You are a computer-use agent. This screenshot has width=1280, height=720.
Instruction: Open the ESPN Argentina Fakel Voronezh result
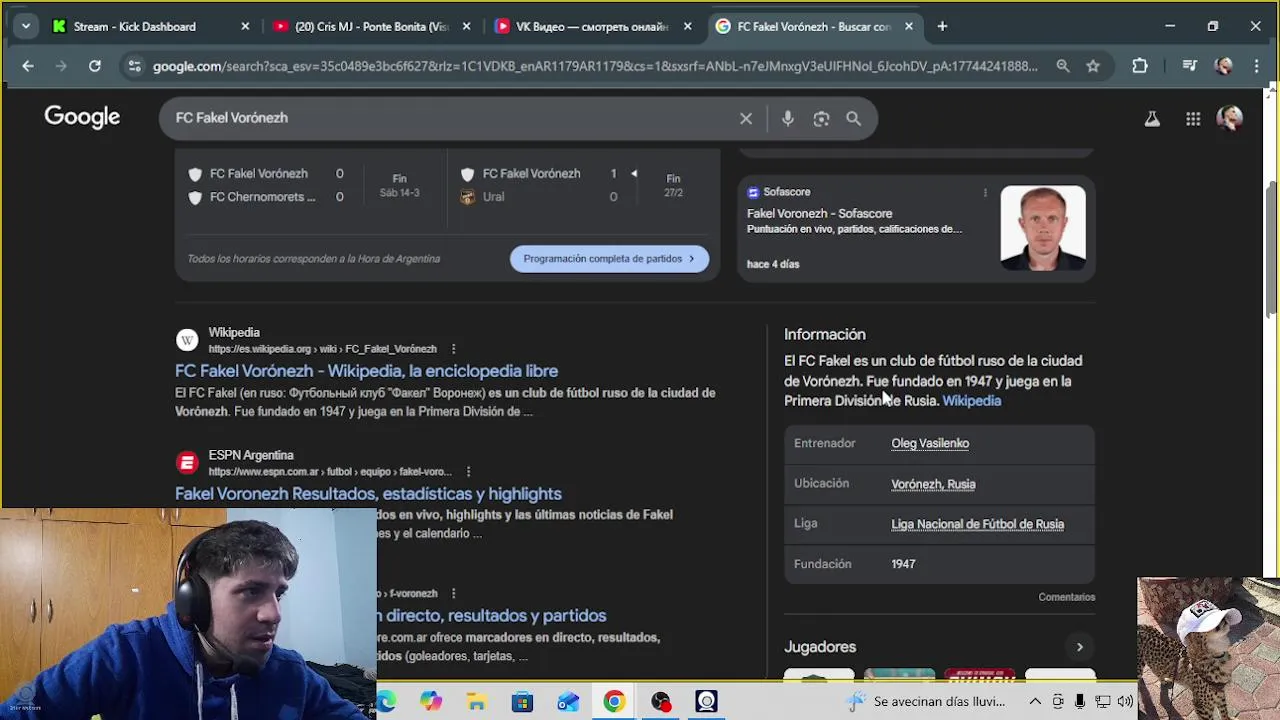click(x=368, y=494)
